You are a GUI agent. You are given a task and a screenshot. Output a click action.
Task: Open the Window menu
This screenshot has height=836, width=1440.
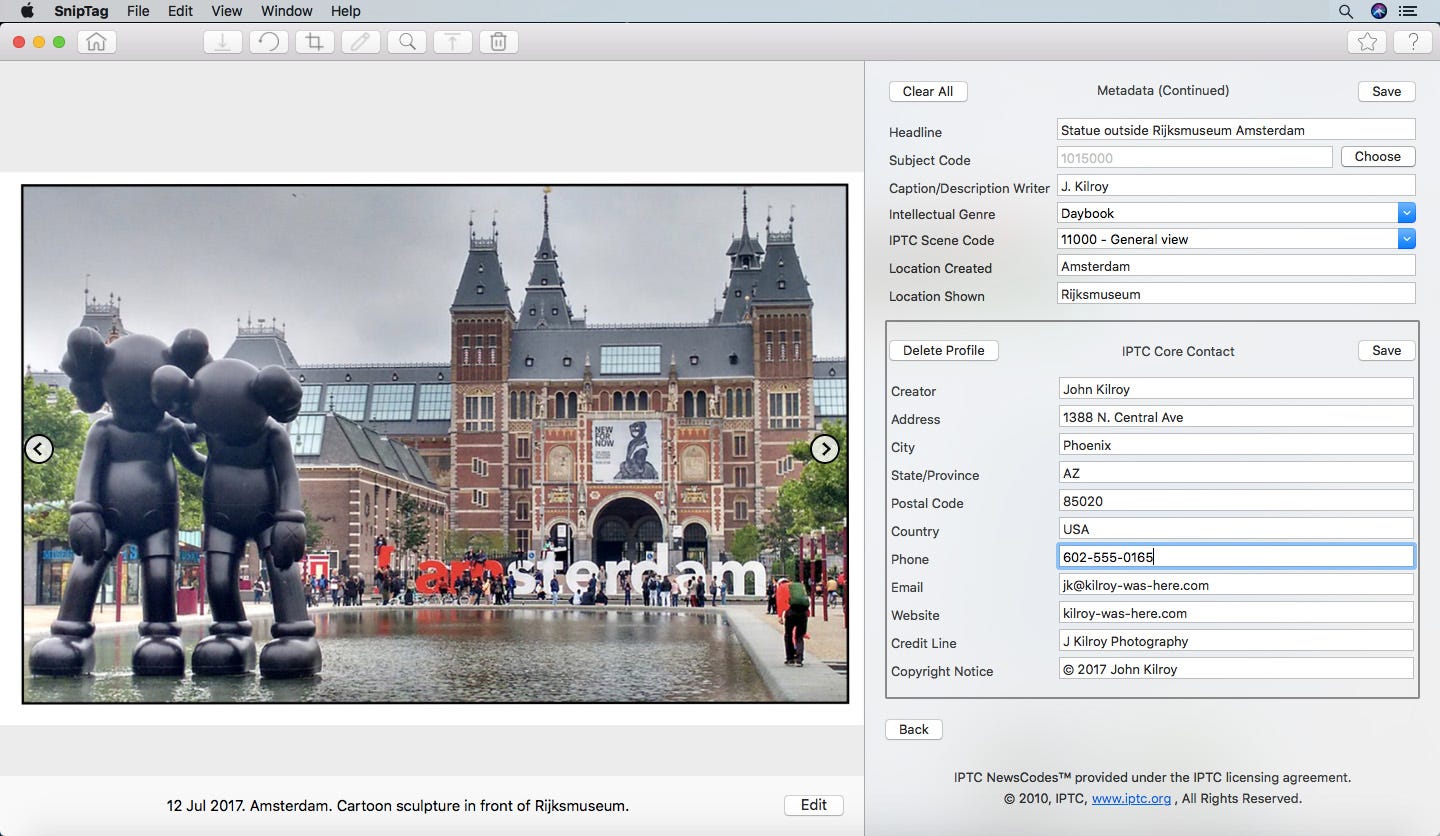pyautogui.click(x=287, y=11)
